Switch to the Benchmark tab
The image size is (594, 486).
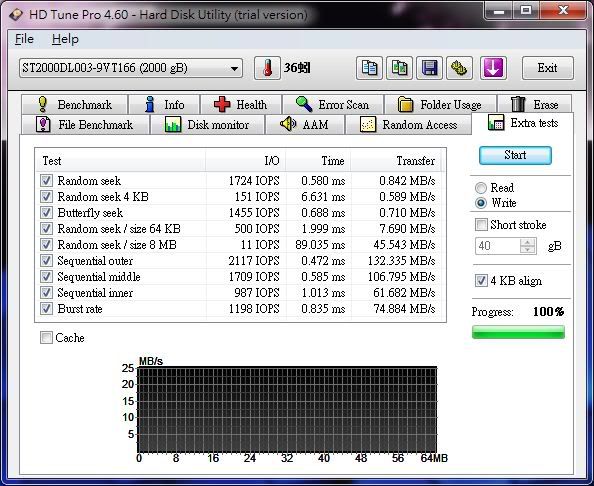(75, 105)
